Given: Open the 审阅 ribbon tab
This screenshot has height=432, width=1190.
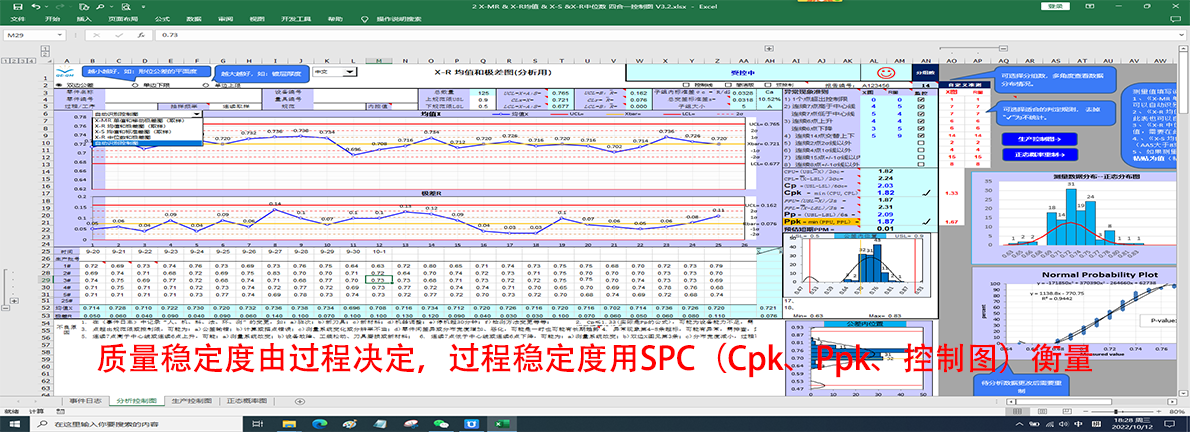Looking at the screenshot, I should [x=225, y=18].
